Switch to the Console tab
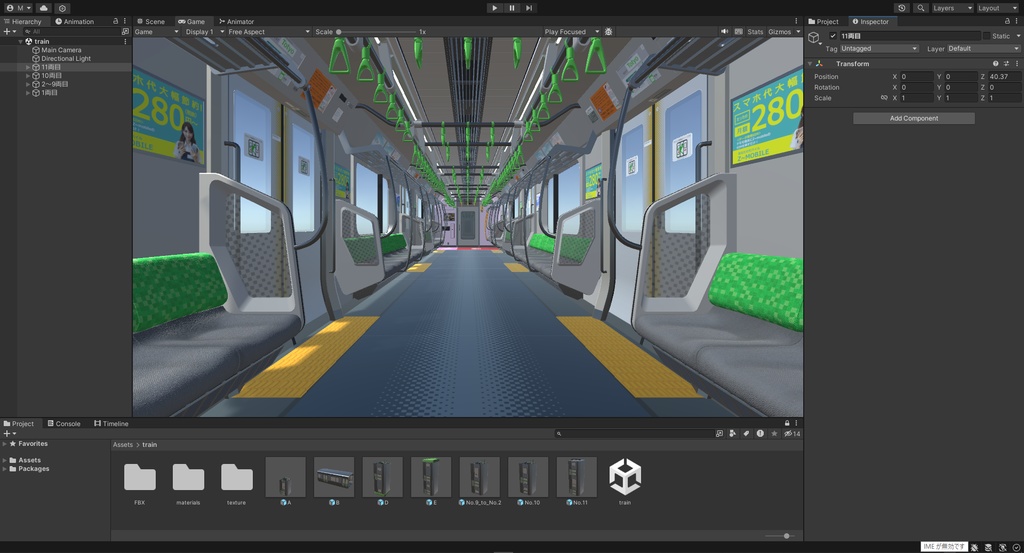 [64, 424]
